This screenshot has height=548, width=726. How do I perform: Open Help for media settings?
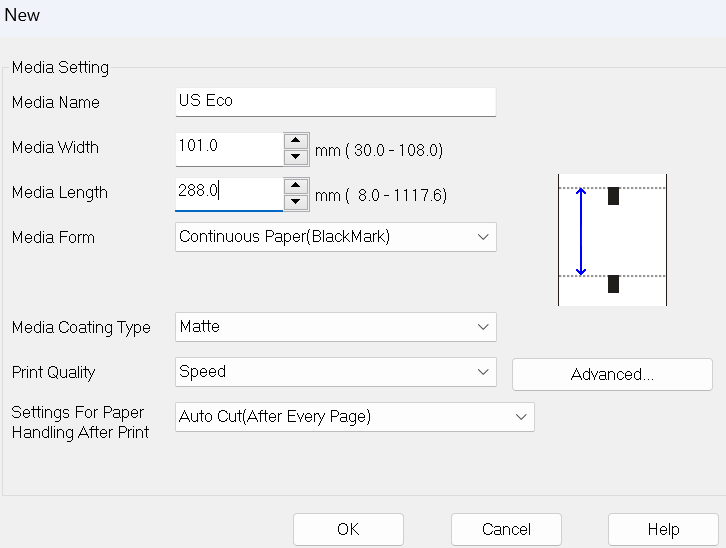(x=663, y=529)
